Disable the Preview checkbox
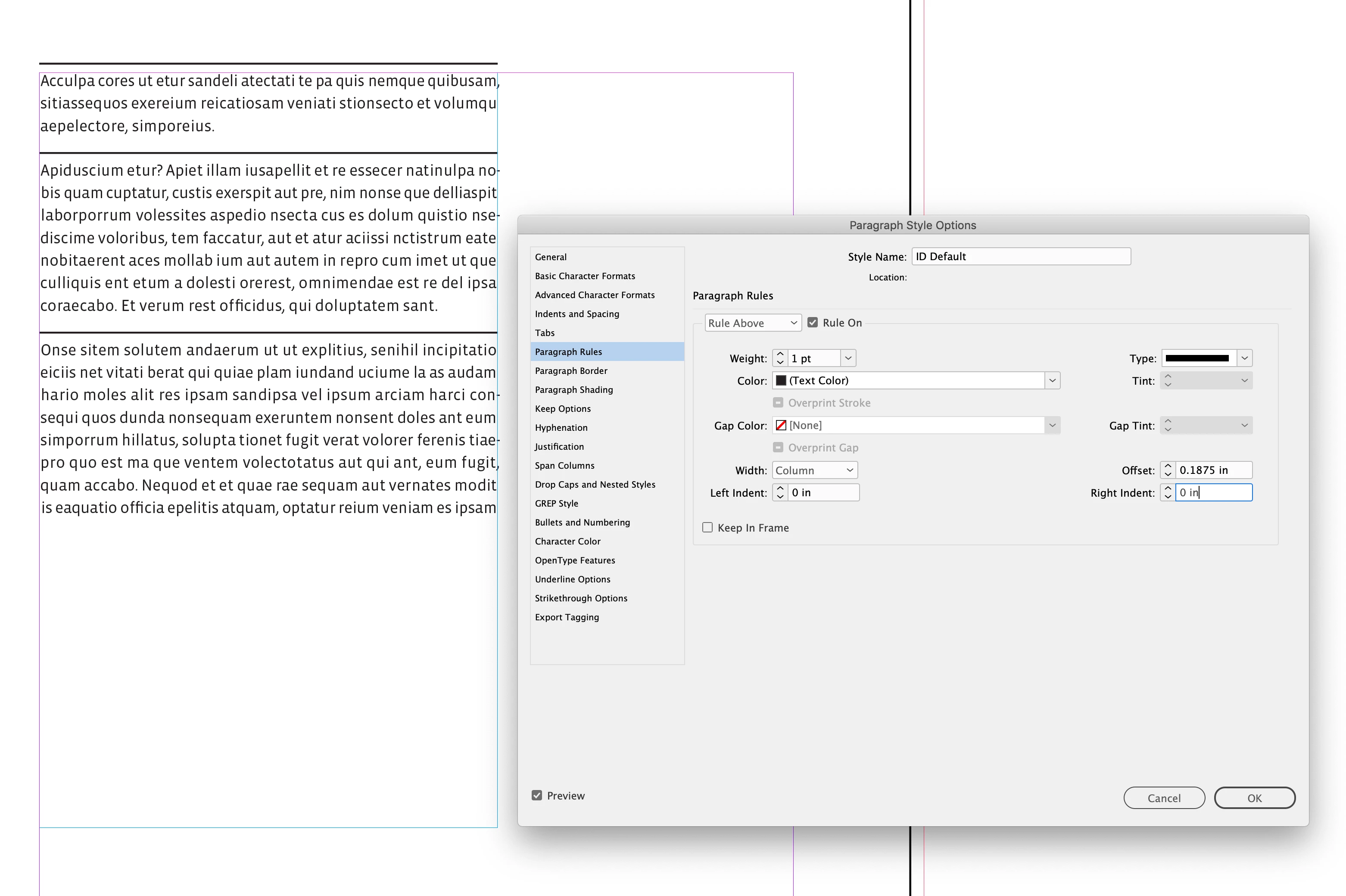This screenshot has width=1346, height=896. click(537, 796)
